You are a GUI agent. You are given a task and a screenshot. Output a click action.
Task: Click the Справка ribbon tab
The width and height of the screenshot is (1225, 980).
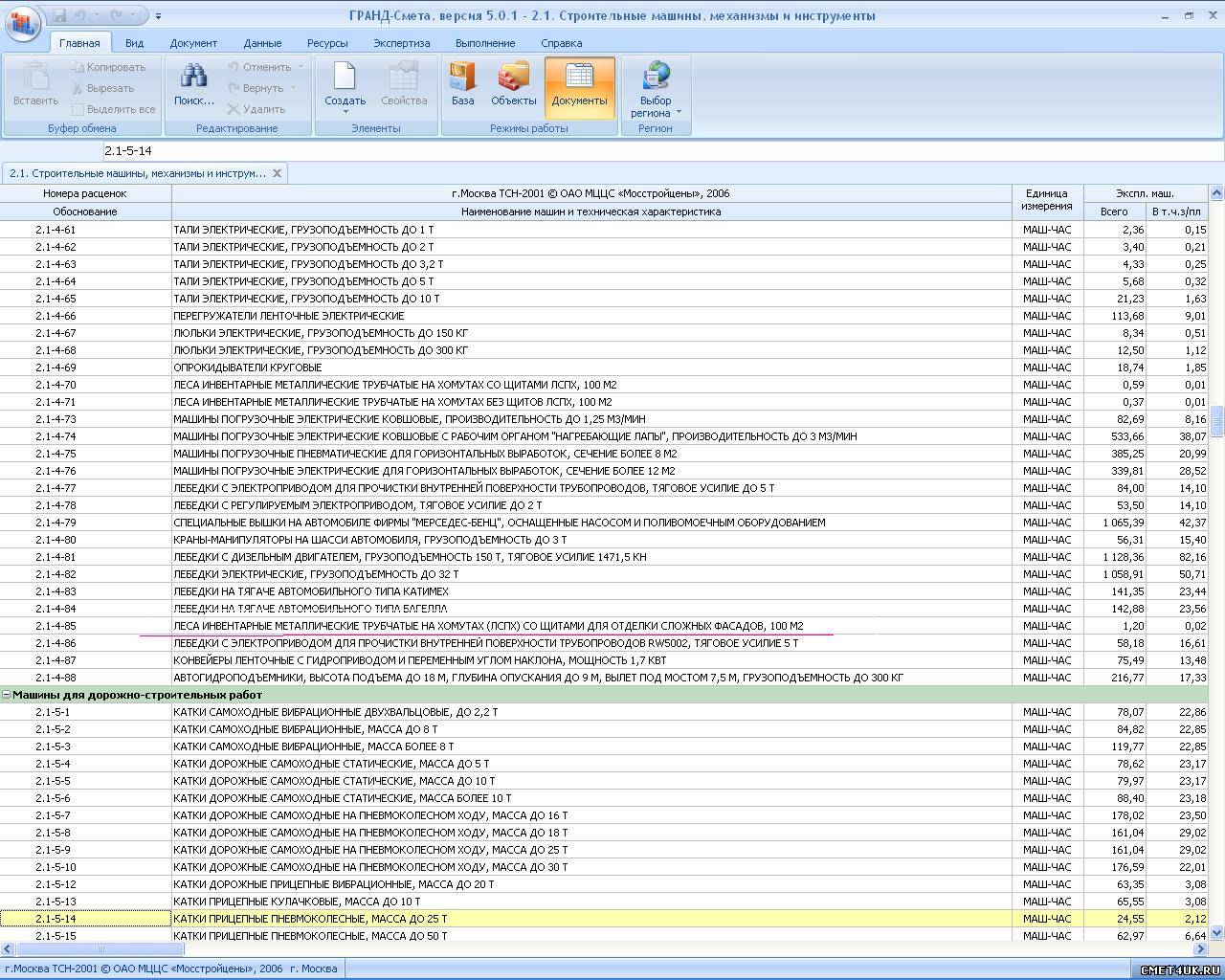(561, 43)
